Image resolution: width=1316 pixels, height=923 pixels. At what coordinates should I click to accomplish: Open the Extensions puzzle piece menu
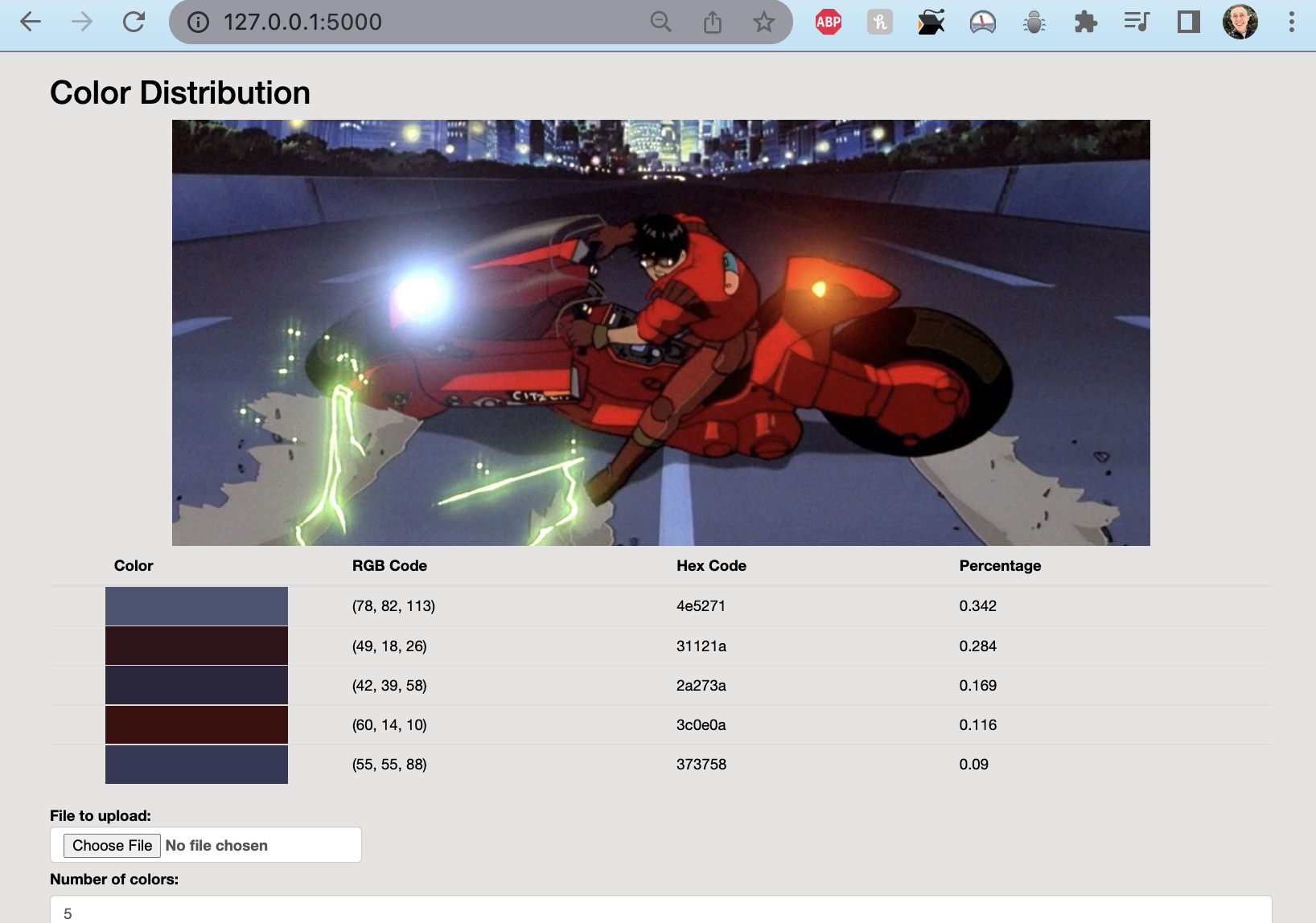coord(1086,22)
